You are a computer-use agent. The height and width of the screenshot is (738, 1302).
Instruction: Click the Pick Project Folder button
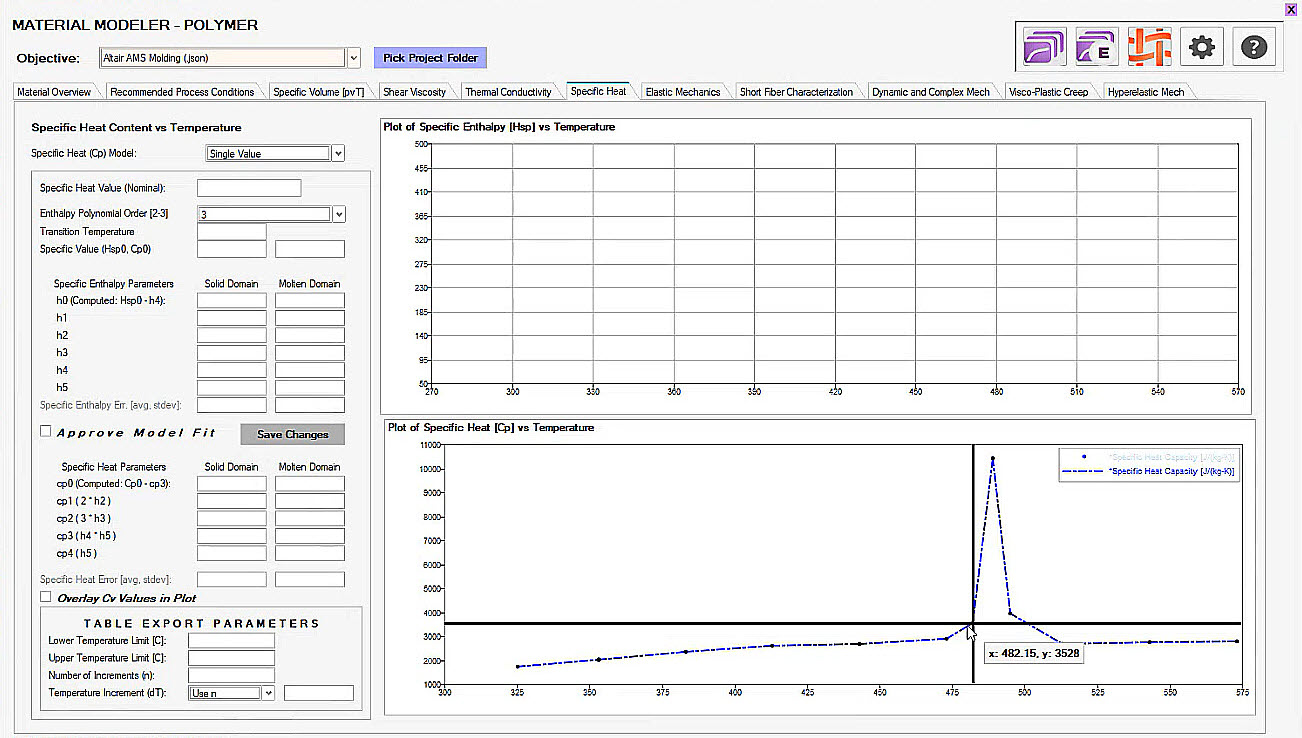430,58
